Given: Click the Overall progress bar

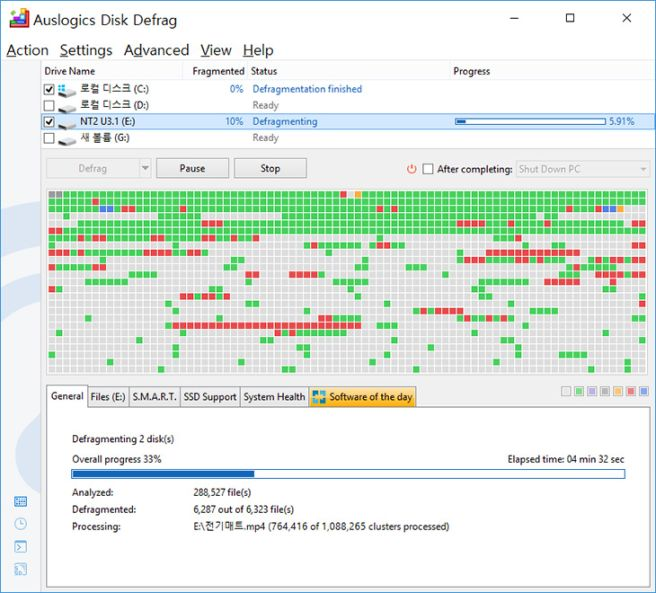Looking at the screenshot, I should [348, 474].
